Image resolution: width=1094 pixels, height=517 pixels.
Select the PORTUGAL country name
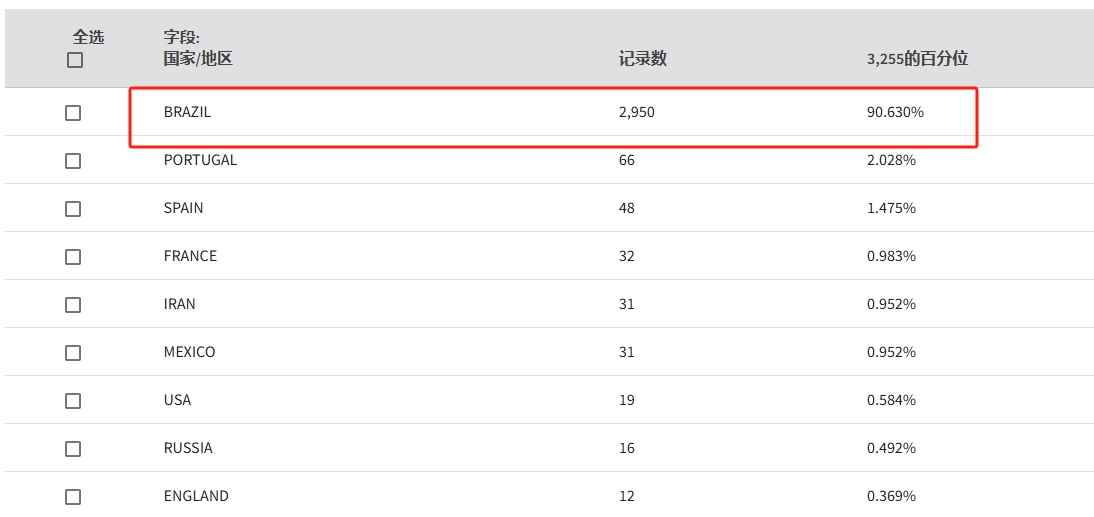pos(200,160)
